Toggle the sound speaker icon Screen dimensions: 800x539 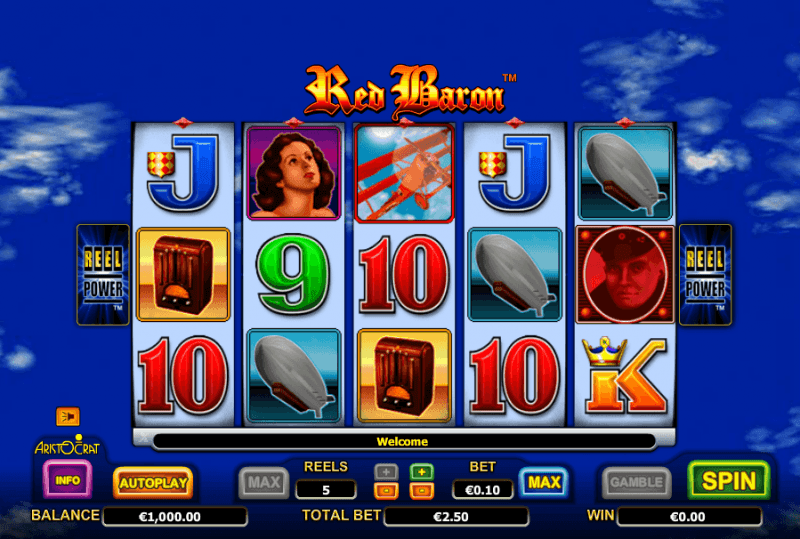[x=68, y=416]
